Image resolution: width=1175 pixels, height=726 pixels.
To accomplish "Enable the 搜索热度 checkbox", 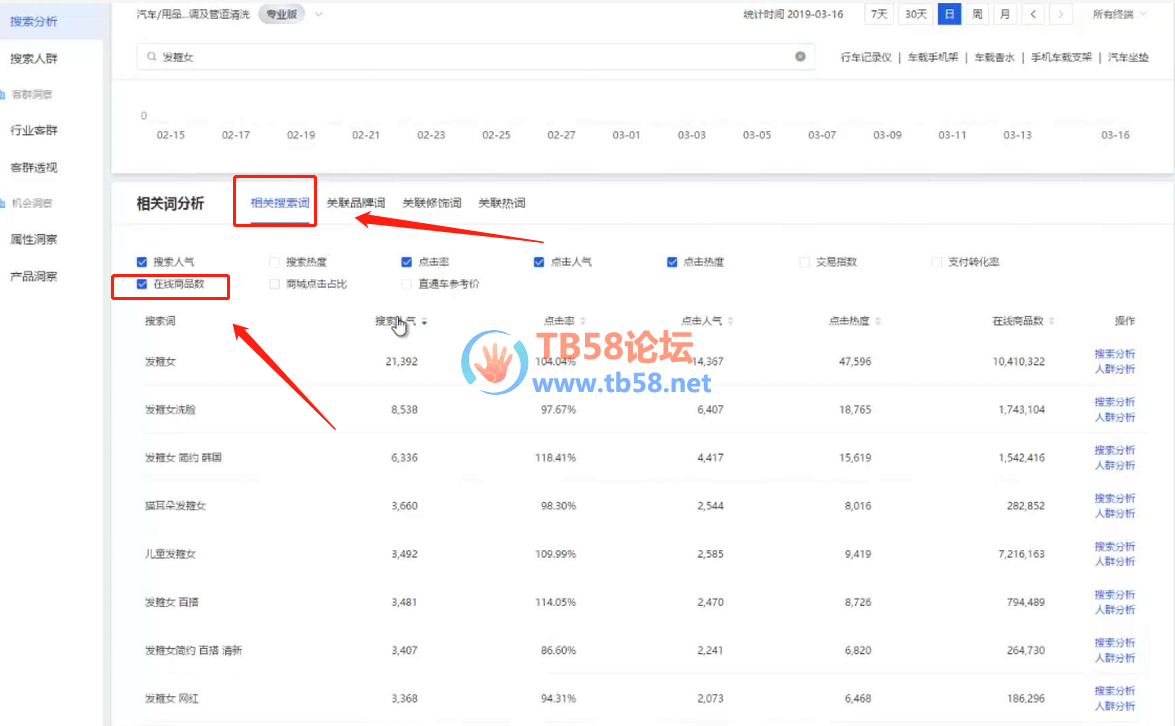I will (x=275, y=262).
